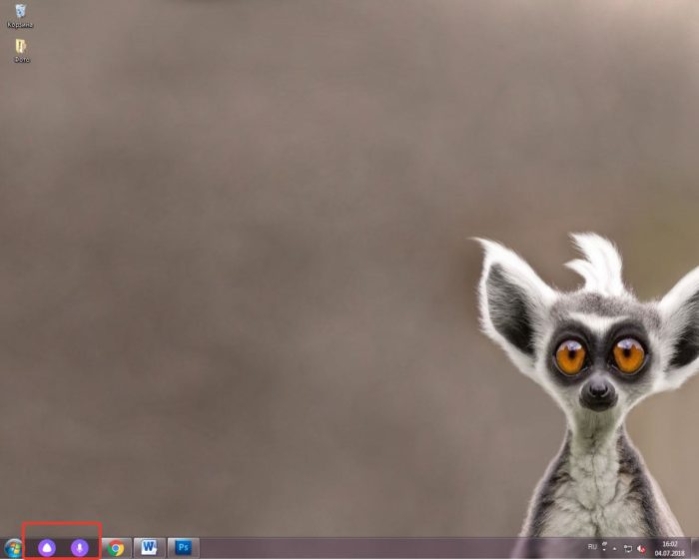The image size is (699, 560).
Task: Toggle the muted volume speaker icon
Action: coord(641,548)
